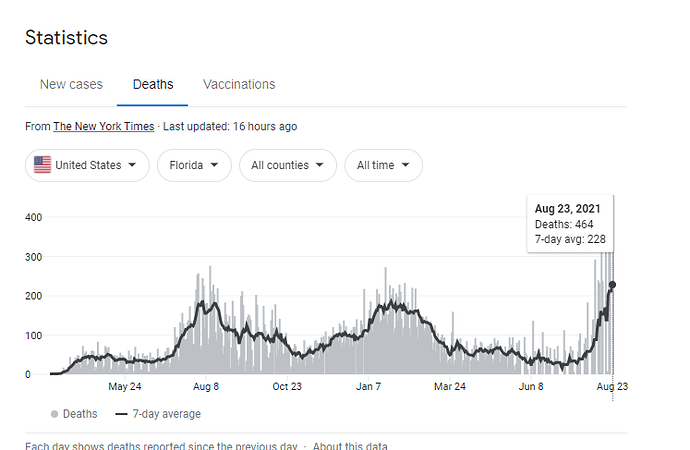Click the 300 y-axis value
The width and height of the screenshot is (690, 450).
coord(33,257)
